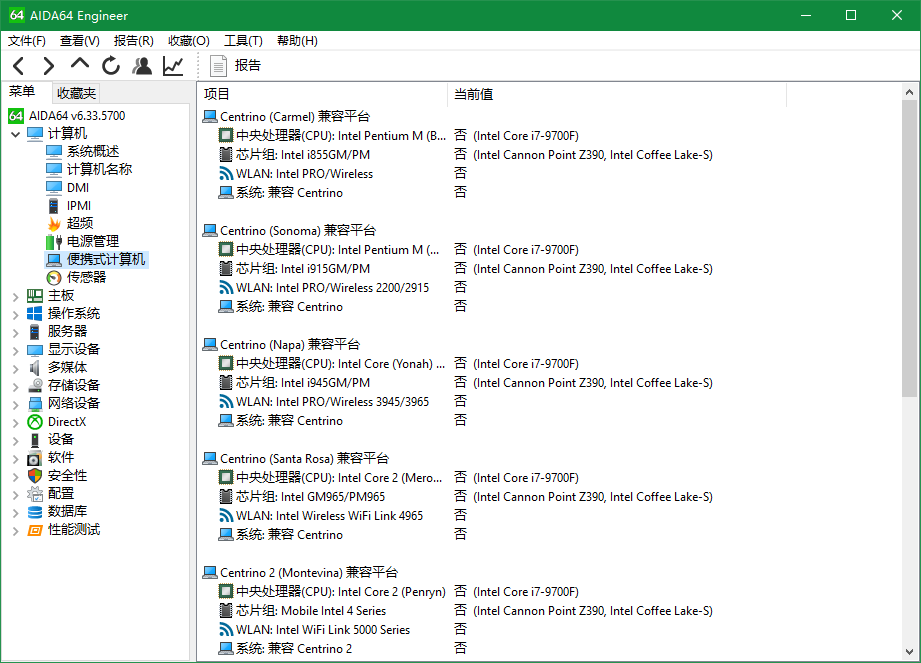
Task: Click the 软件 icon in the tree
Action: (35, 458)
